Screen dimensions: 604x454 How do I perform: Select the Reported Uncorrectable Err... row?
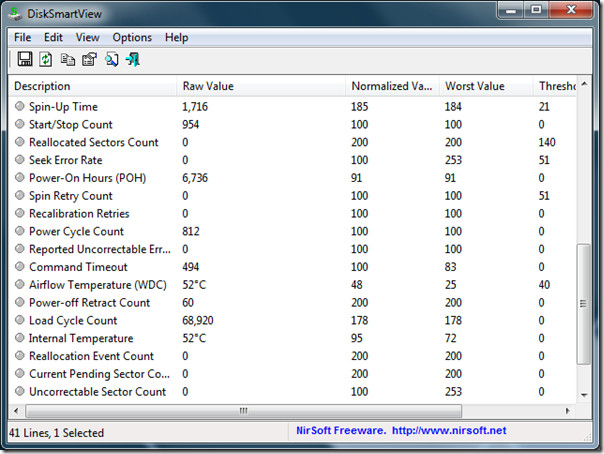click(x=293, y=249)
